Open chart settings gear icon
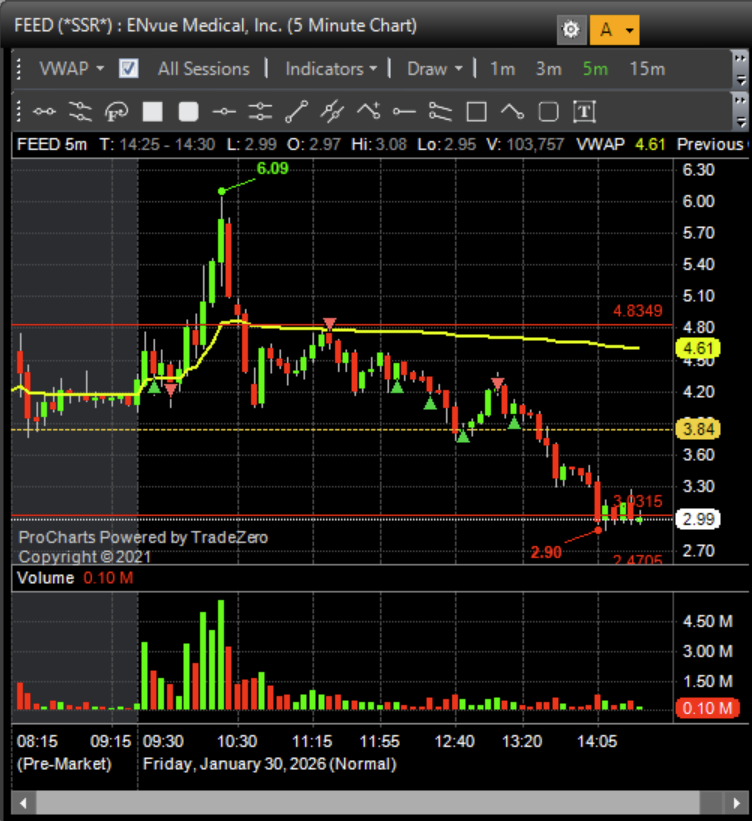The image size is (752, 821). 571,30
